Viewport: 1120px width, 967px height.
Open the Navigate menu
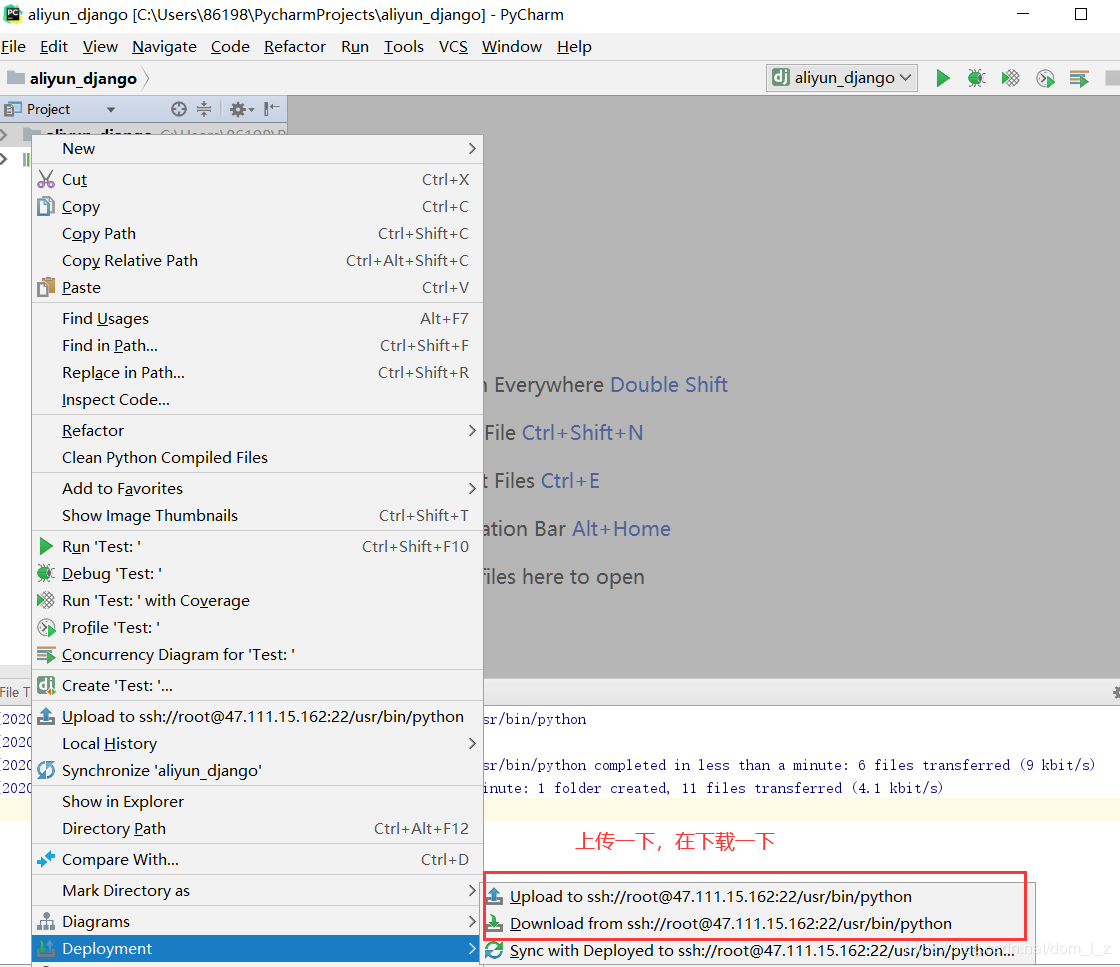164,47
